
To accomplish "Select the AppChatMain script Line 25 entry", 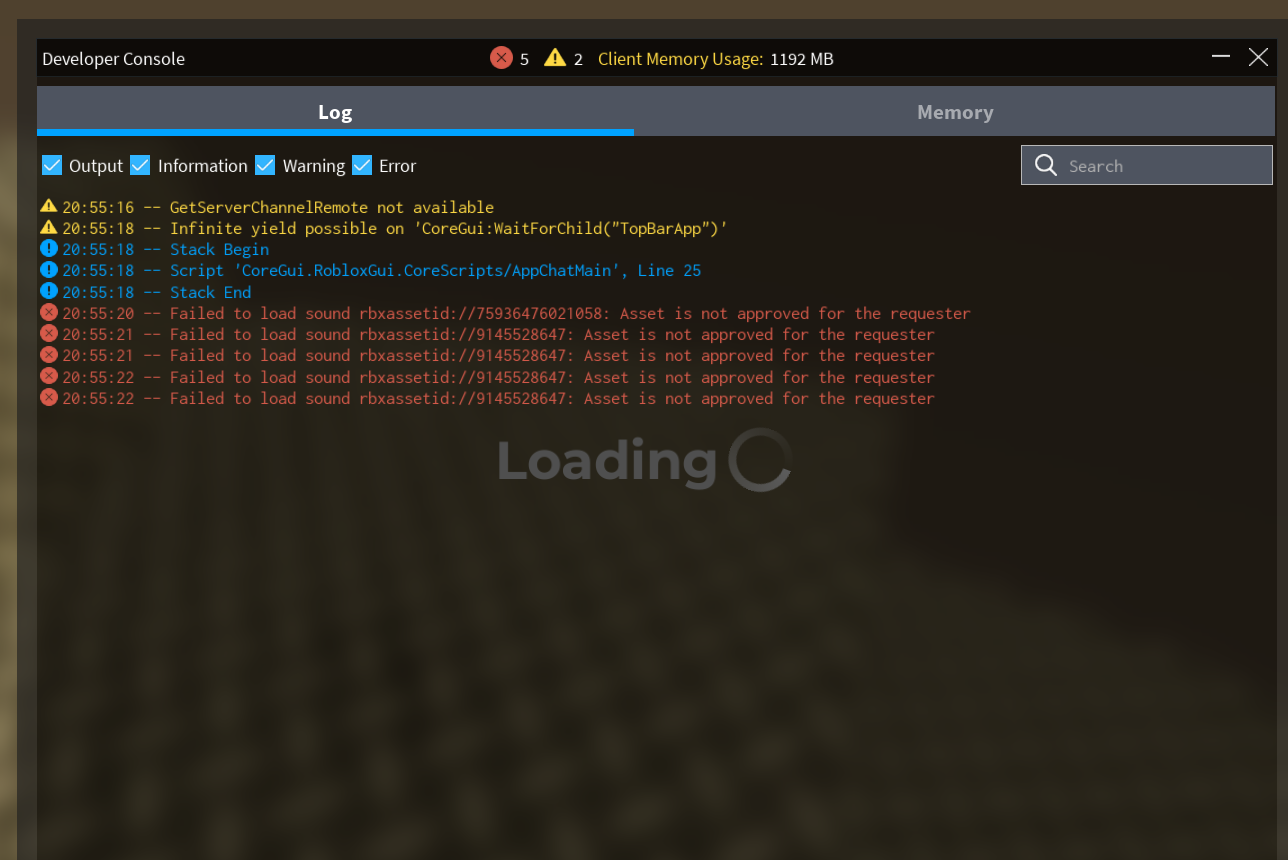I will 435,271.
